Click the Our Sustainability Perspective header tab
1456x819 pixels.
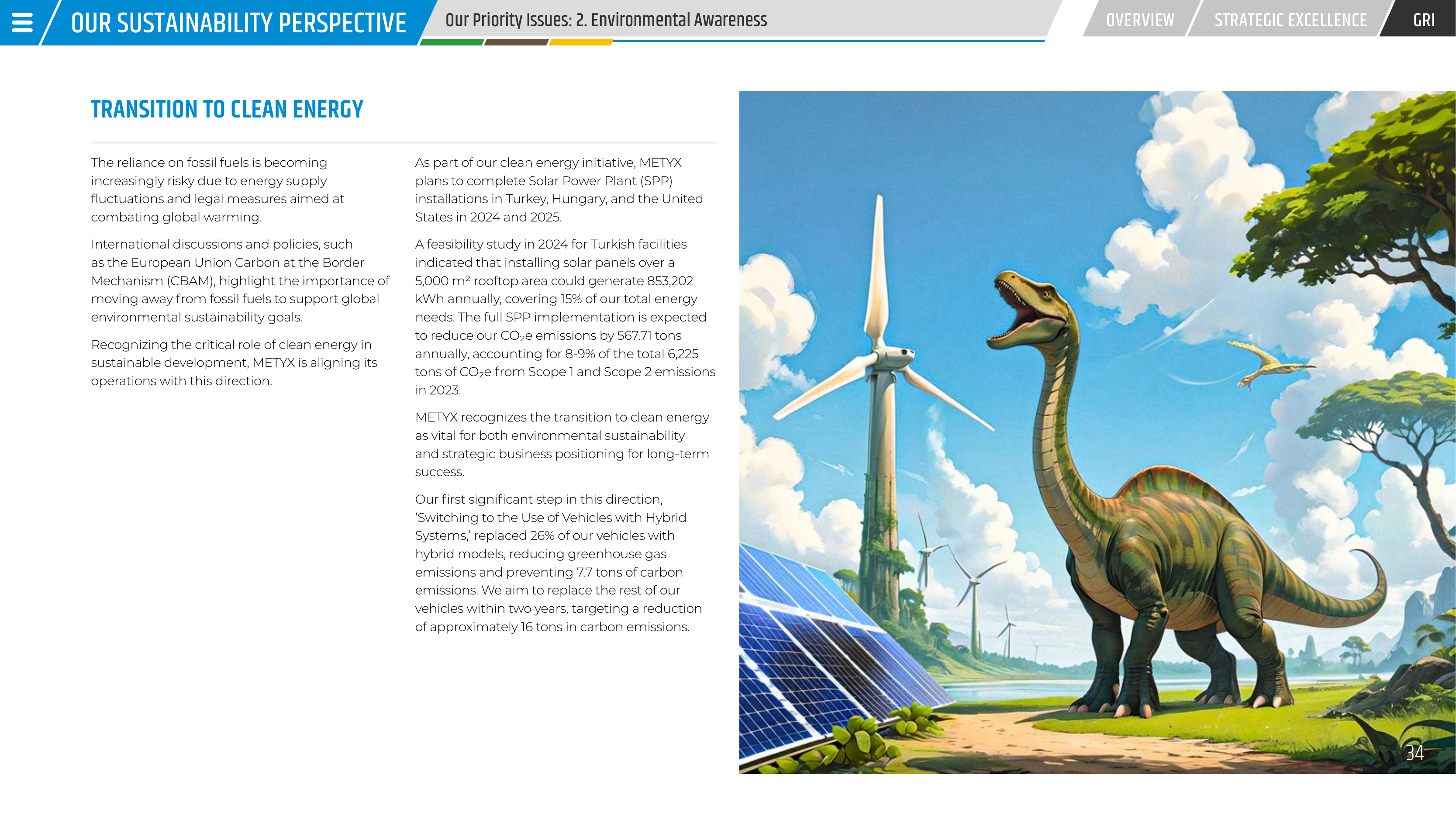[x=238, y=23]
